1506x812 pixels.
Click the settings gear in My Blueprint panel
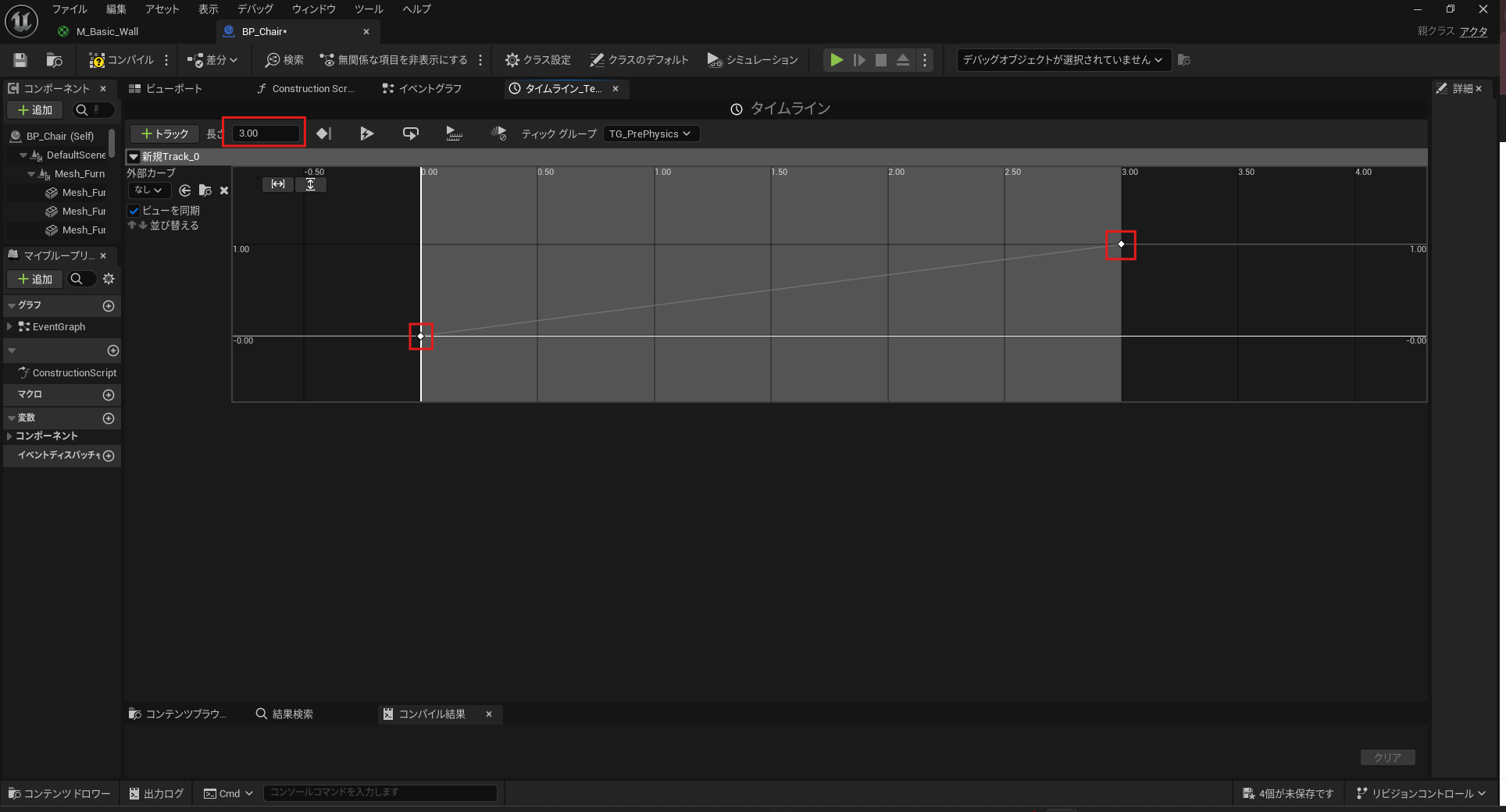[109, 279]
